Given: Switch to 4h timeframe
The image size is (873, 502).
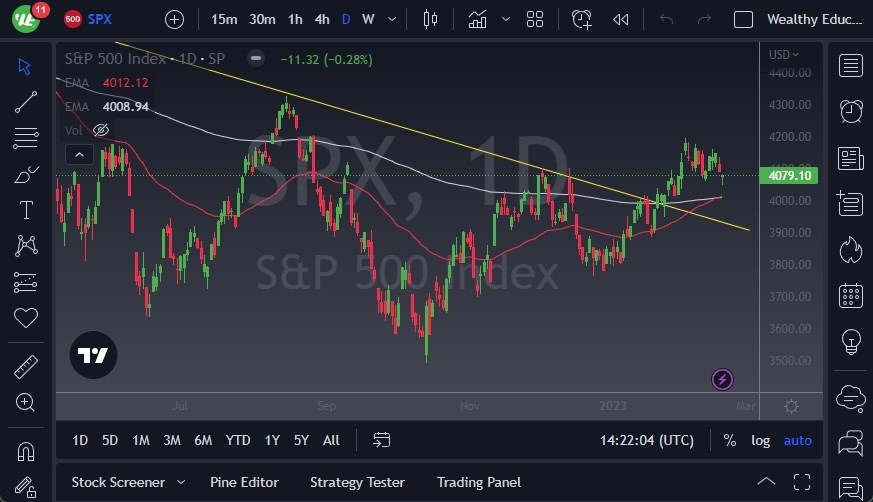Looking at the screenshot, I should (x=321, y=19).
